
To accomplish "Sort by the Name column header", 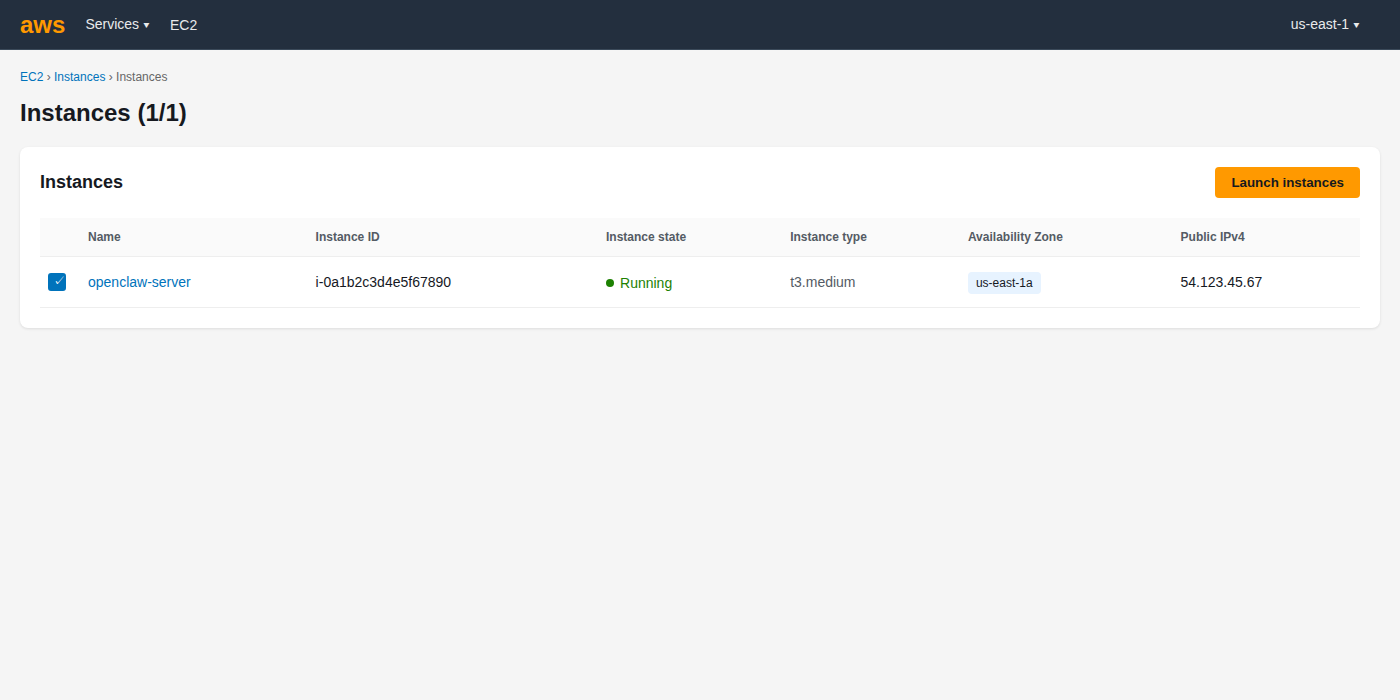I will pos(104,237).
